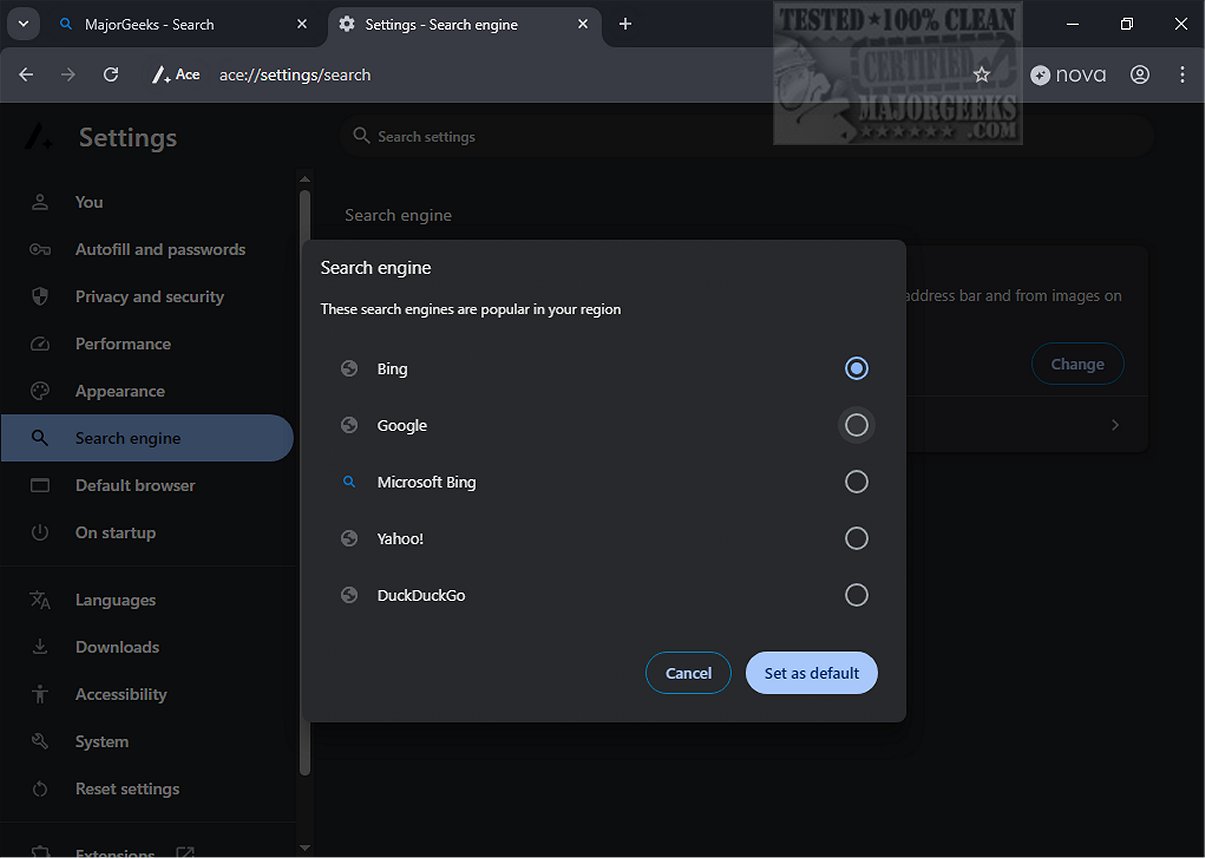Click the wrench System icon

40,741
